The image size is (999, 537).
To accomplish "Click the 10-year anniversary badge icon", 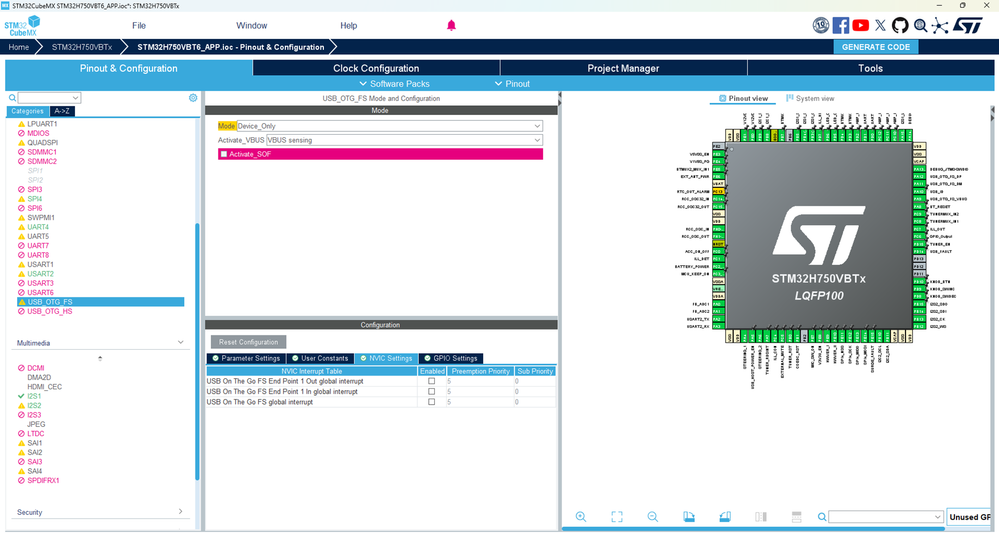I will point(821,25).
